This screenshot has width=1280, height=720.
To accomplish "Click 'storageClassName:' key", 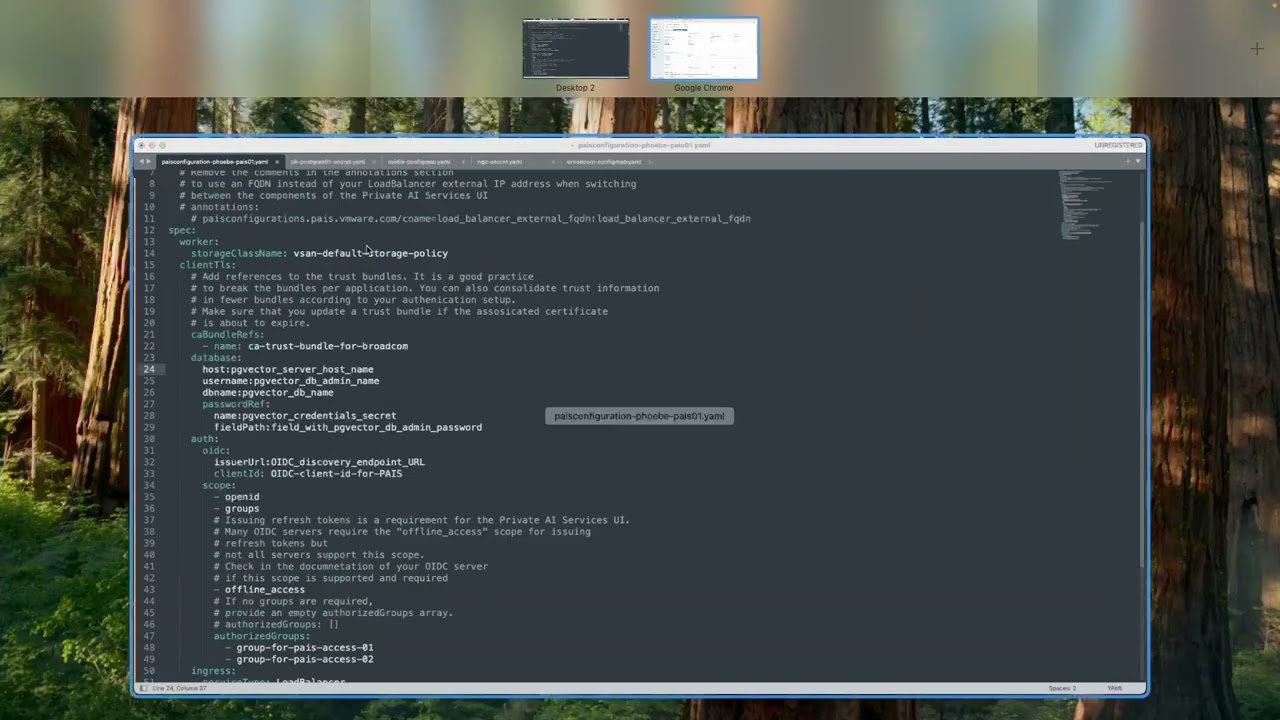I will (239, 253).
